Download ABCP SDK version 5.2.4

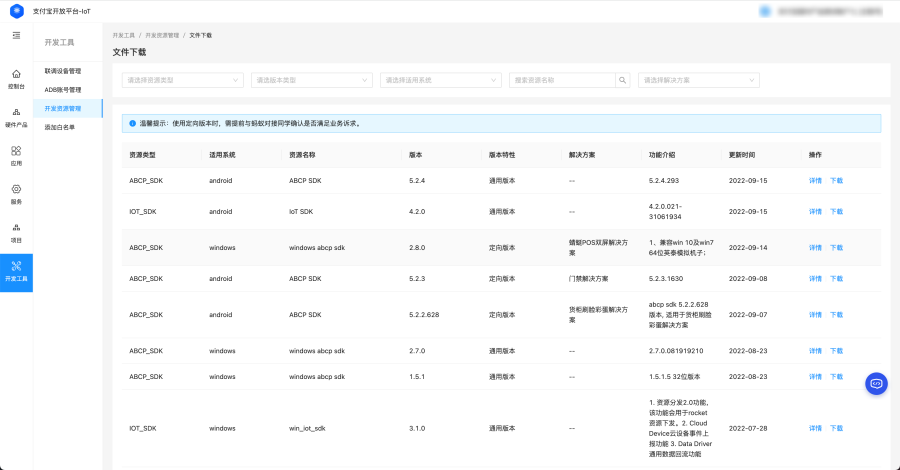[836, 181]
